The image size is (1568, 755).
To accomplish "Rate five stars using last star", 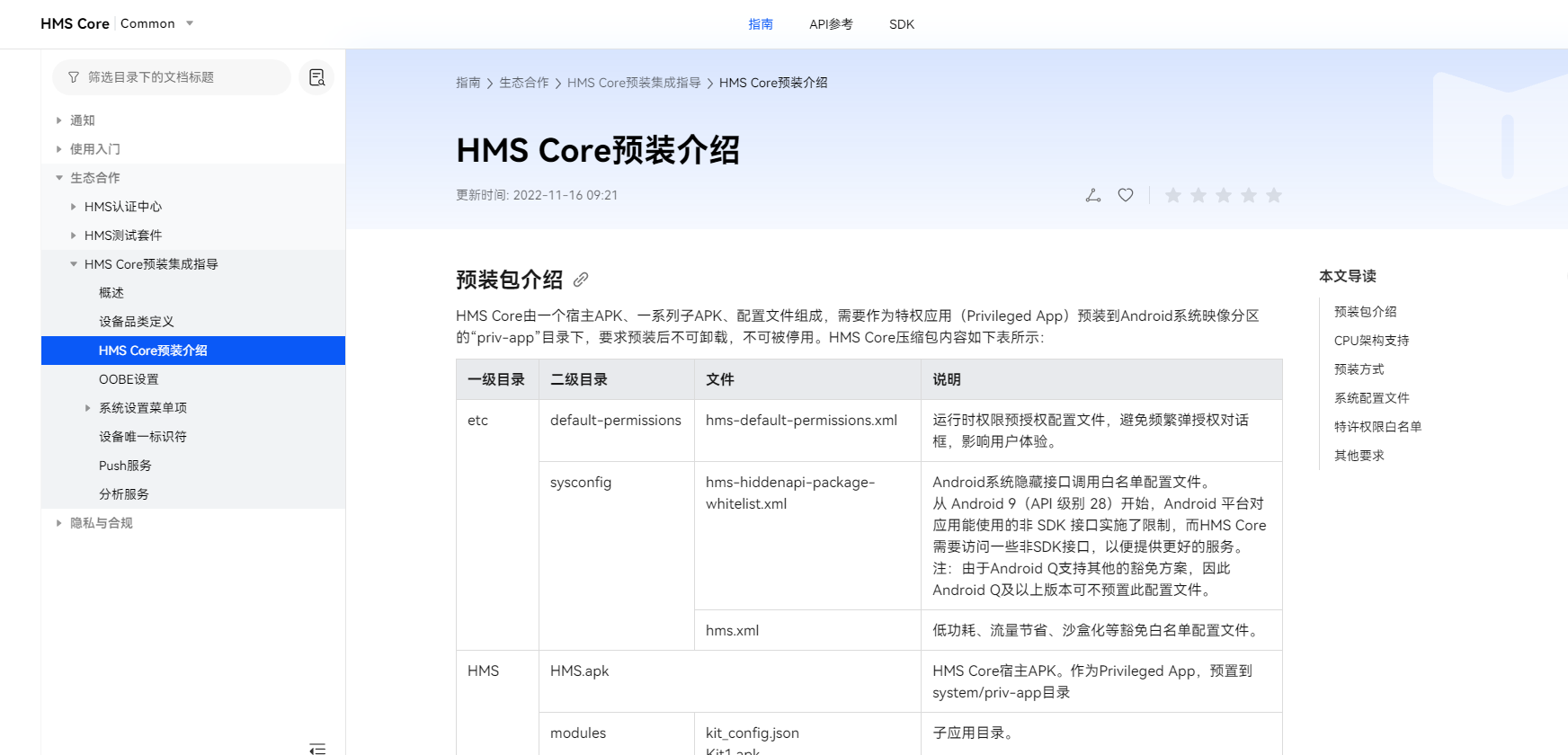I will click(x=1274, y=195).
